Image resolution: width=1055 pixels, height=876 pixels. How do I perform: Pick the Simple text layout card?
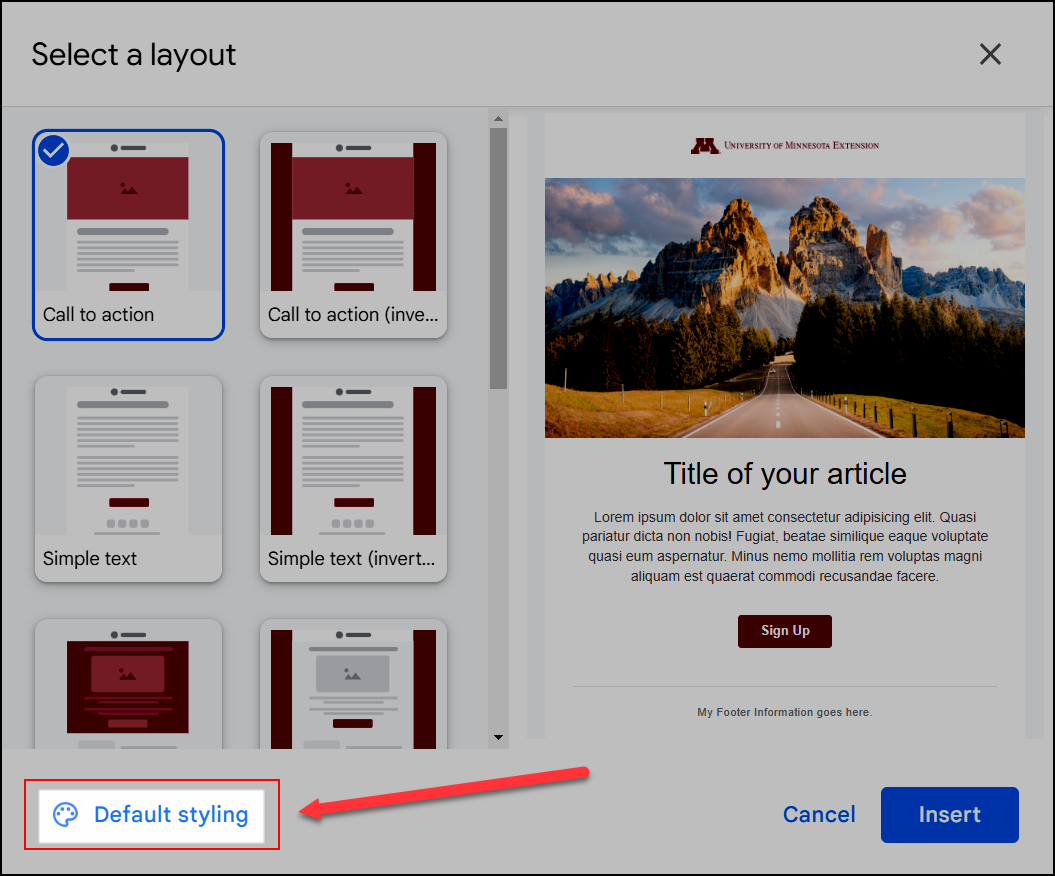tap(128, 478)
